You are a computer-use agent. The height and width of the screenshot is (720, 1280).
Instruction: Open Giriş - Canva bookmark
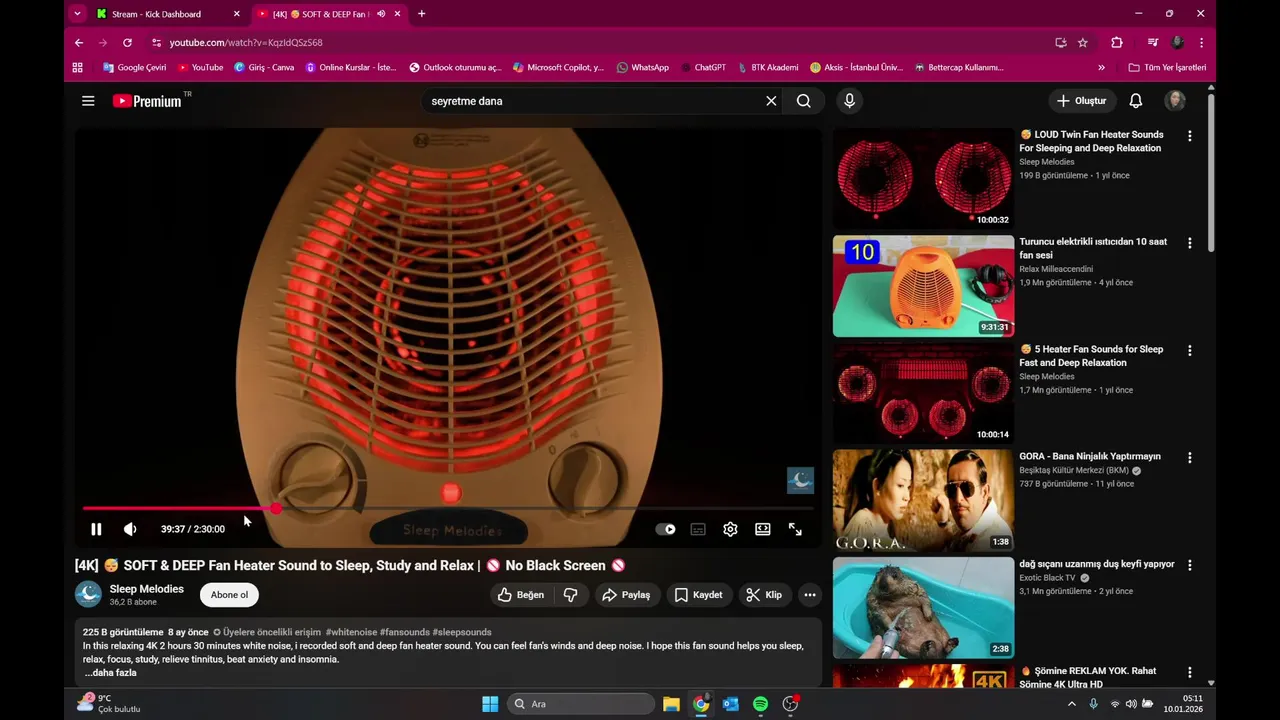click(264, 67)
